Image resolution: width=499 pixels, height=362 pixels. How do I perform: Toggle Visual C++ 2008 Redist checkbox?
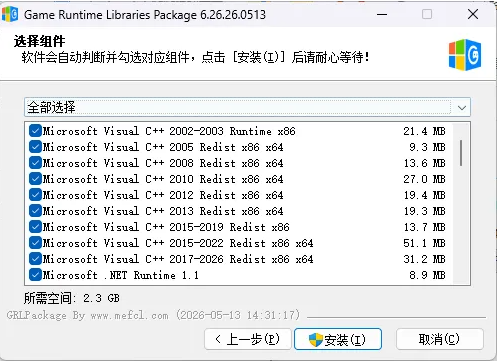tap(35, 163)
